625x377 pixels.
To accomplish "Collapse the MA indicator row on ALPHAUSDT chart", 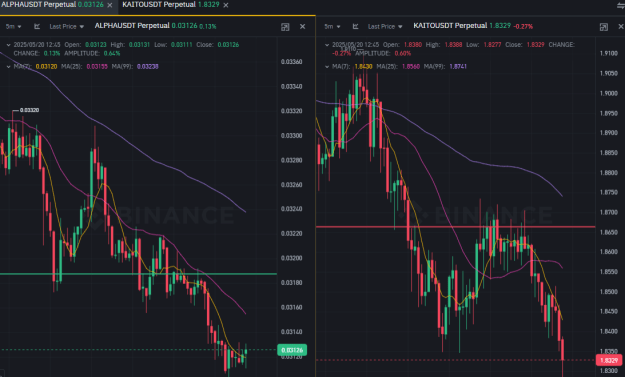I will [x=8, y=67].
